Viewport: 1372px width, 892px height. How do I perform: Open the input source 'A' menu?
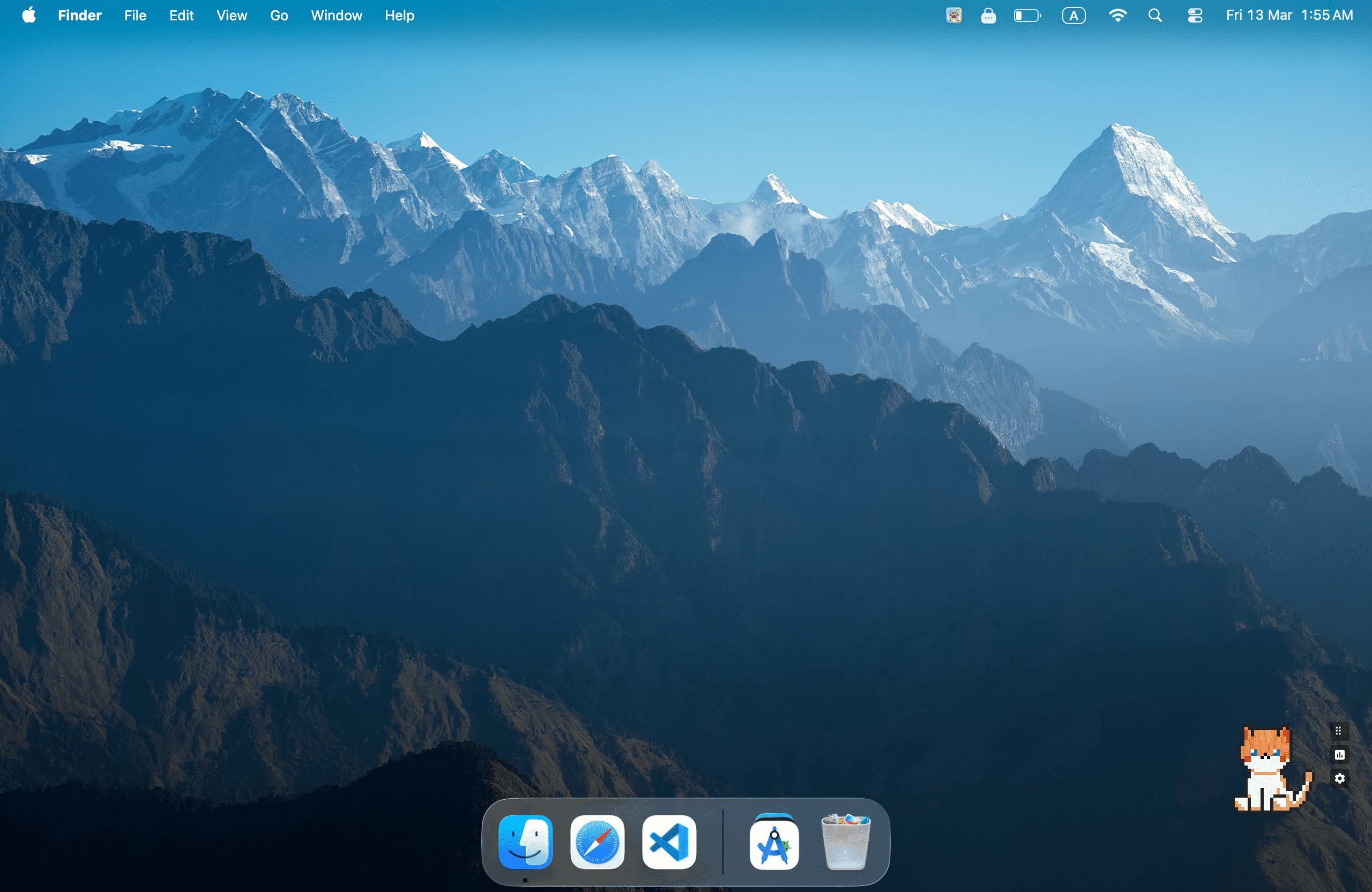coord(1073,16)
